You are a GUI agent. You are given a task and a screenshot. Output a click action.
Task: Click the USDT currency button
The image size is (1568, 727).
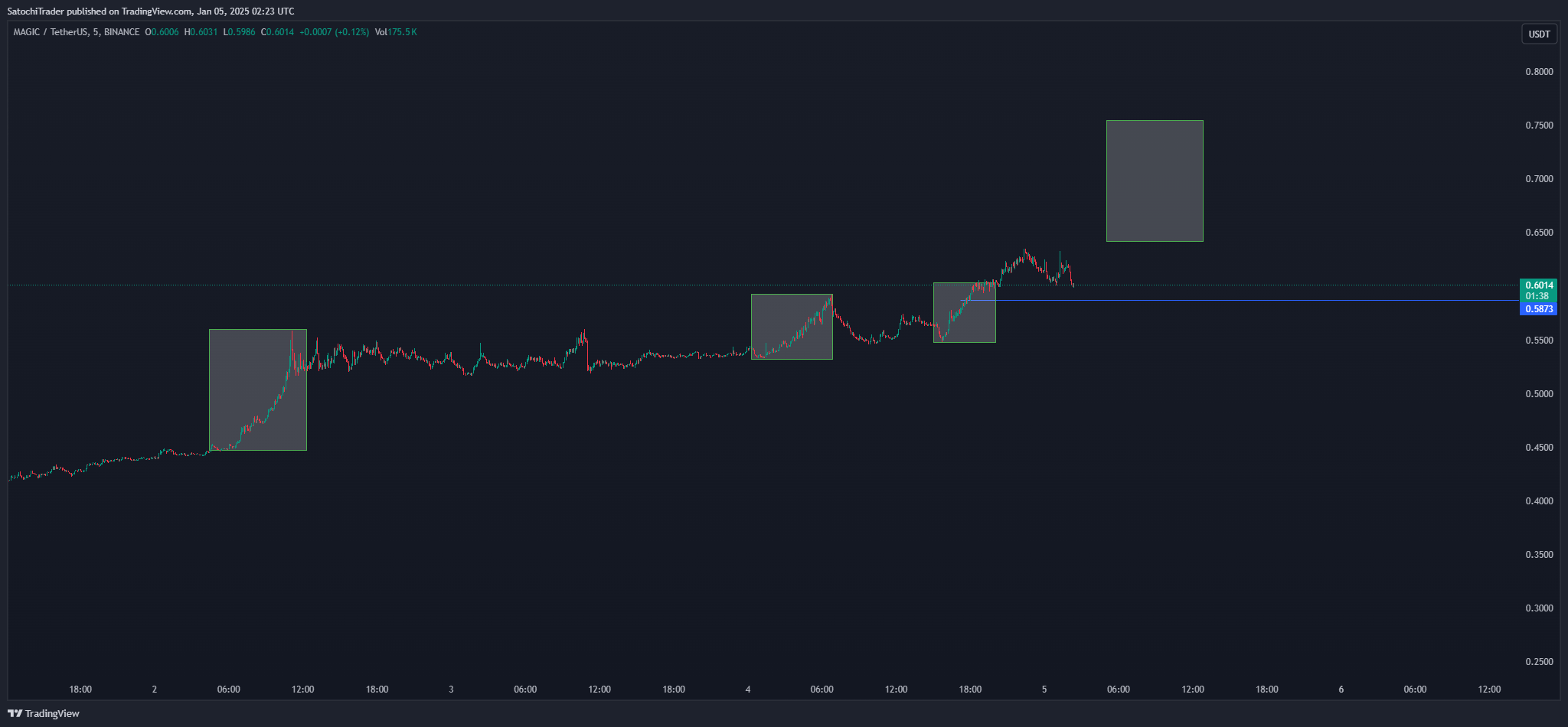pos(1539,34)
